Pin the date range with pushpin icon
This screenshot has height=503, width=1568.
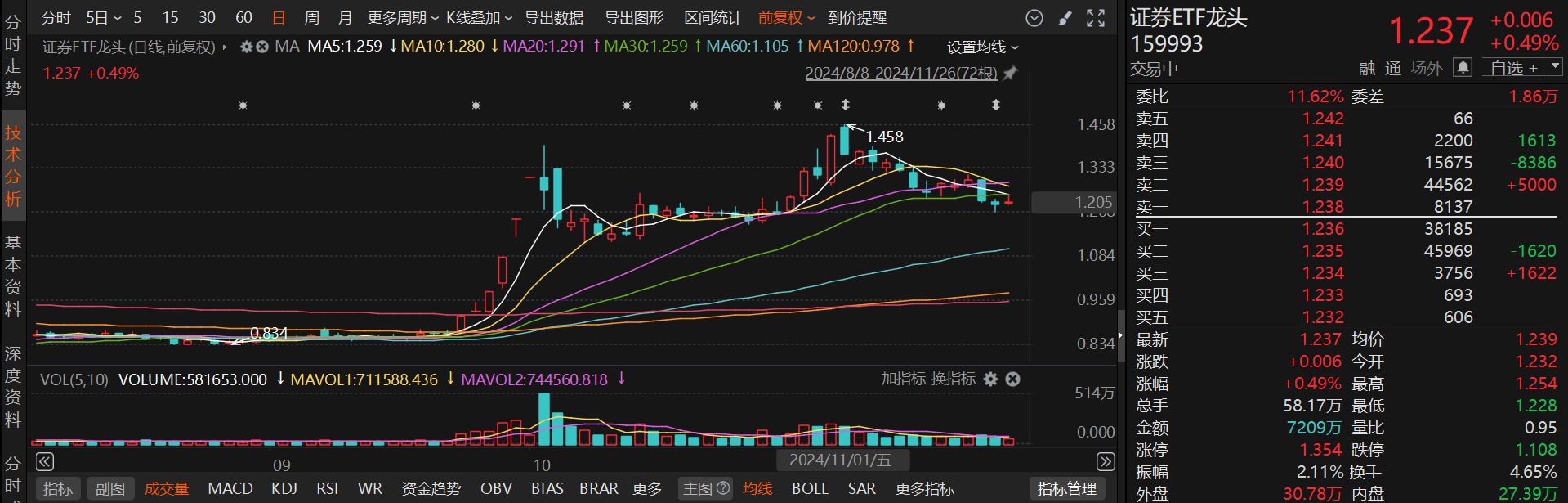pos(1011,73)
